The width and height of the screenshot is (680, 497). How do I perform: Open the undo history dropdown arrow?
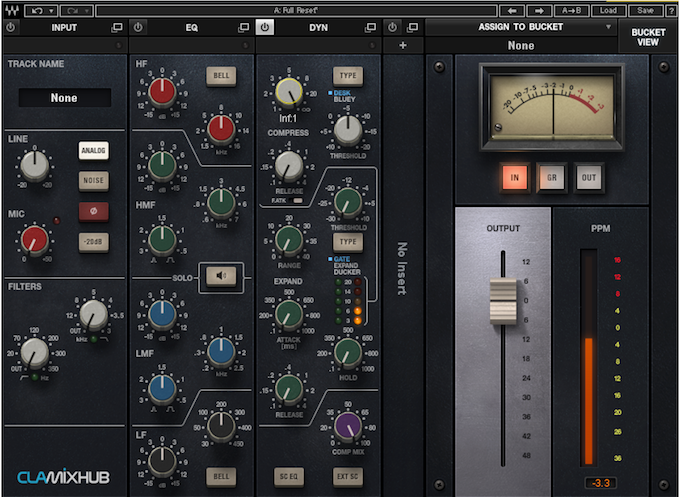[52, 10]
